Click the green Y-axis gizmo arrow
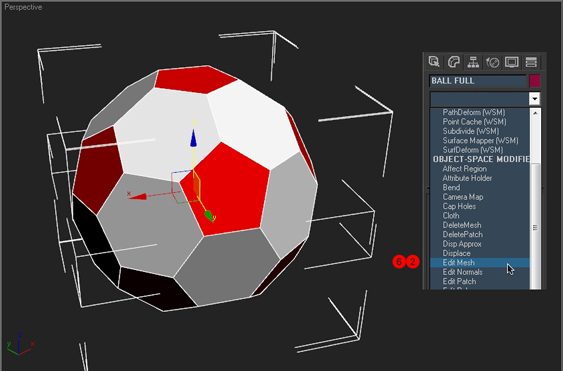This screenshot has width=563, height=371. click(x=209, y=215)
